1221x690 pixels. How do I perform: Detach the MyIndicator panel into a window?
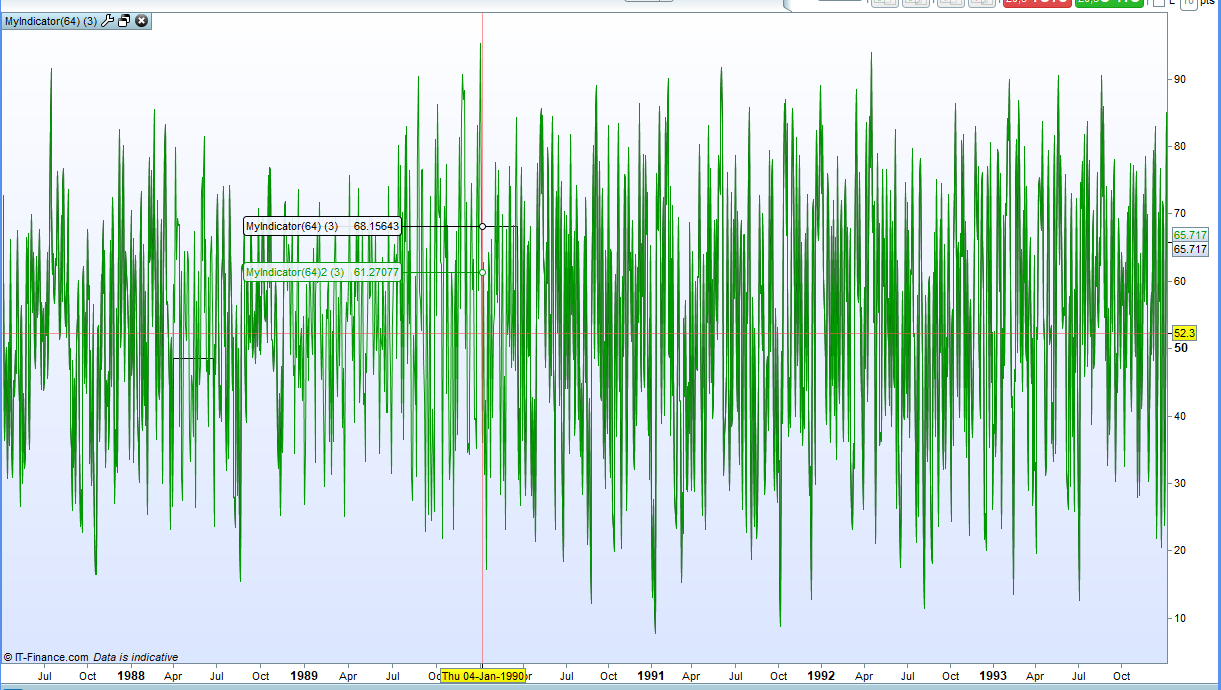[124, 21]
